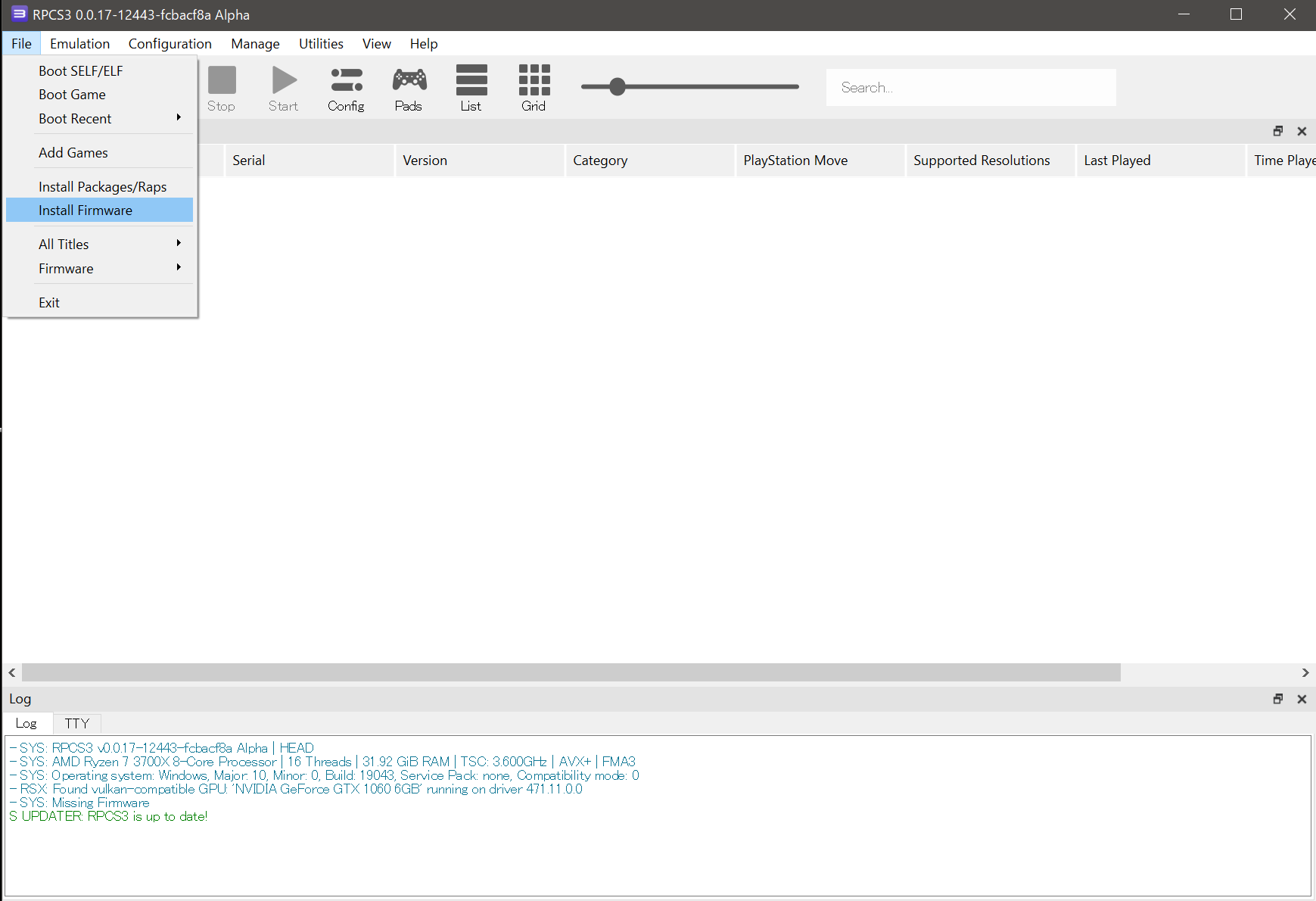This screenshot has height=901, width=1316.
Task: Sort games by Last Played column
Action: point(1117,161)
